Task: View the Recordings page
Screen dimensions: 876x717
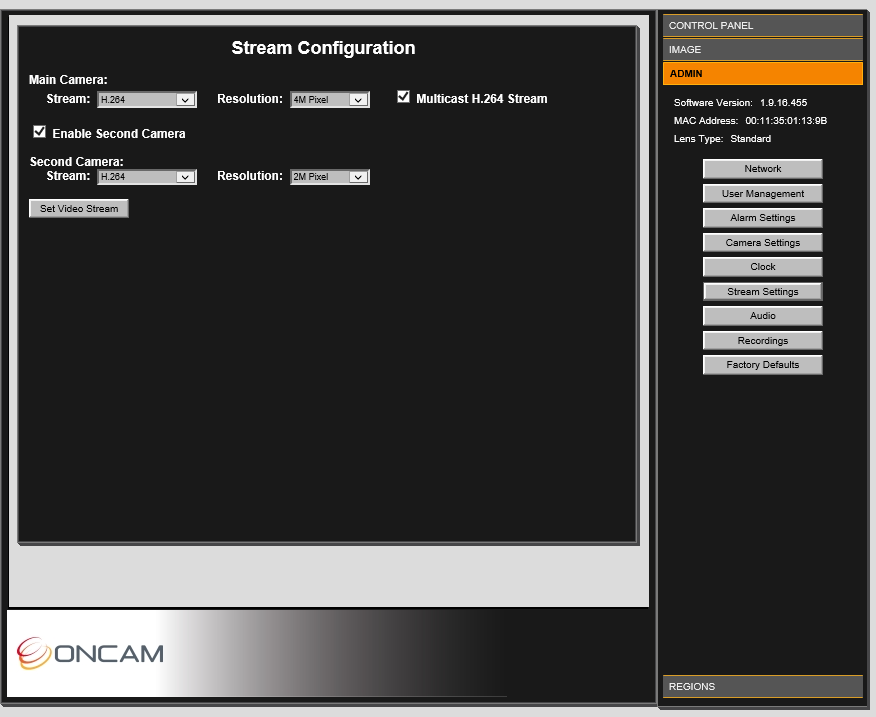Action: pos(763,340)
